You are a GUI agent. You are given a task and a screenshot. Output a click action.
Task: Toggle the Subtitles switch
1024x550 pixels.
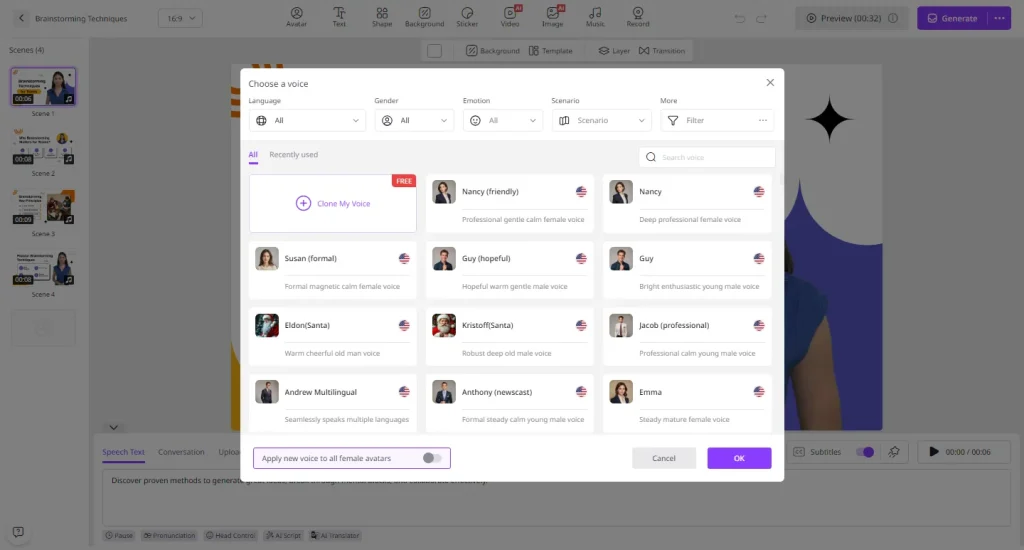865,452
